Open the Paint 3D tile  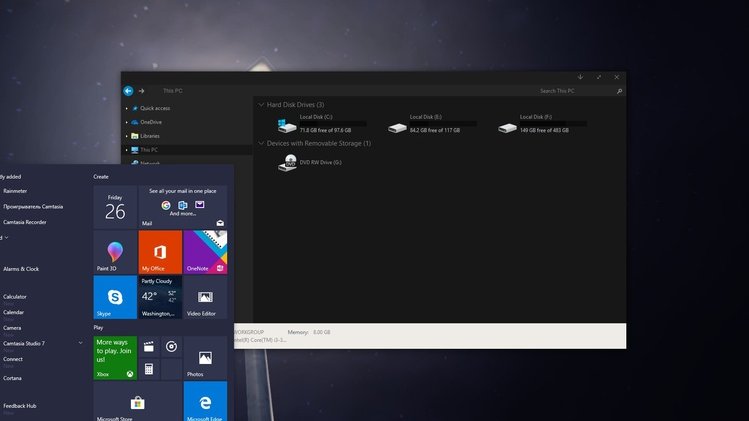tap(115, 252)
